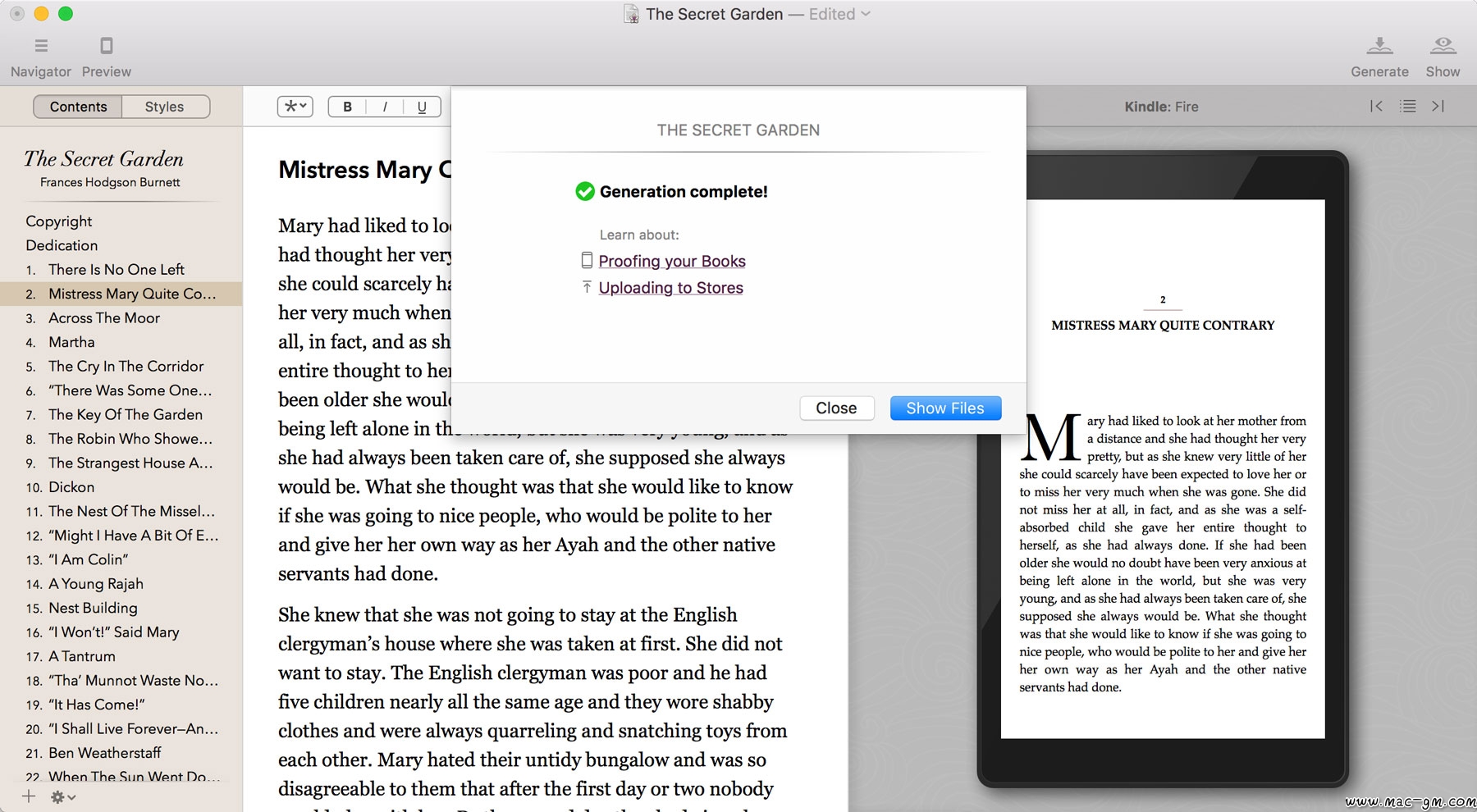Screen dimensions: 1477x812
Task: Click author name Frances Hodgson Burnett
Action: [x=110, y=182]
